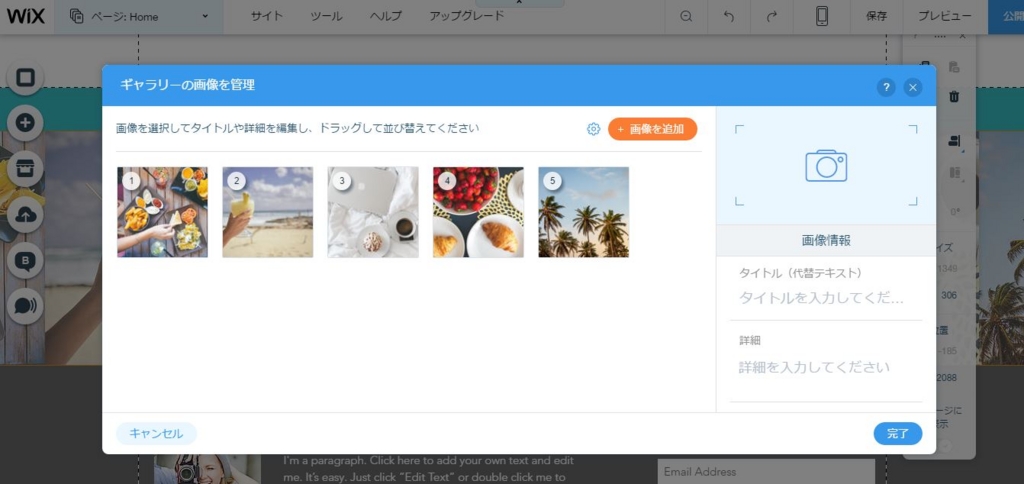The image size is (1024, 484).
Task: Click the 完了 button
Action: pyautogui.click(x=898, y=434)
